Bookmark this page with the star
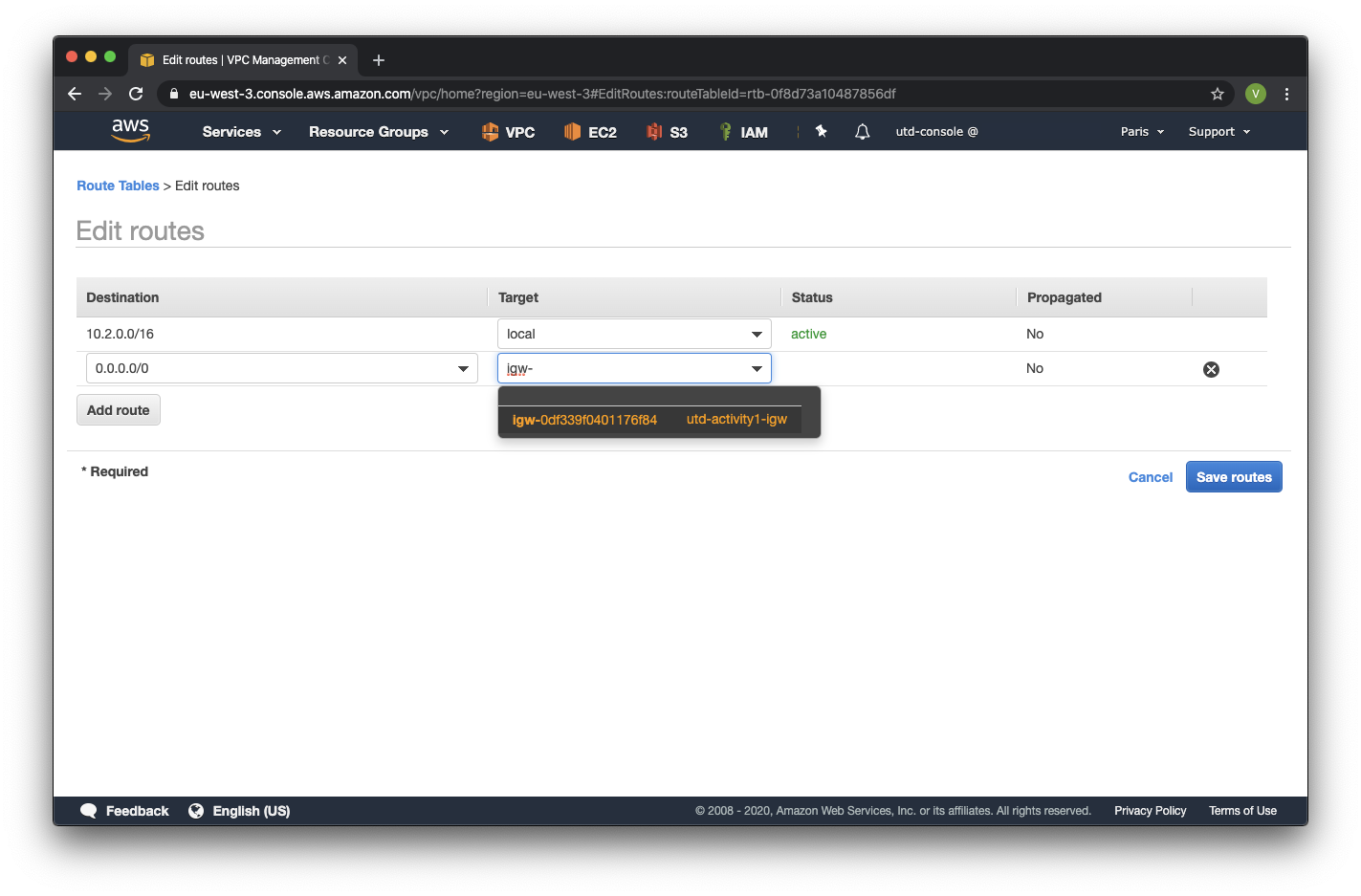 click(1218, 94)
